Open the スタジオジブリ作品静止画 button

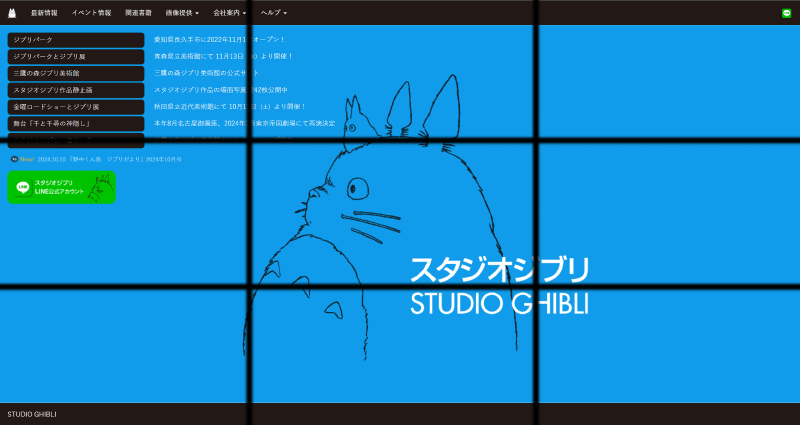coord(76,90)
